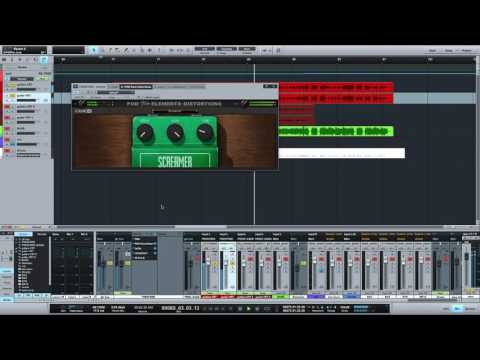This screenshot has height=360, width=480.
Task: Switch to the Project page
Action: tap(466, 51)
